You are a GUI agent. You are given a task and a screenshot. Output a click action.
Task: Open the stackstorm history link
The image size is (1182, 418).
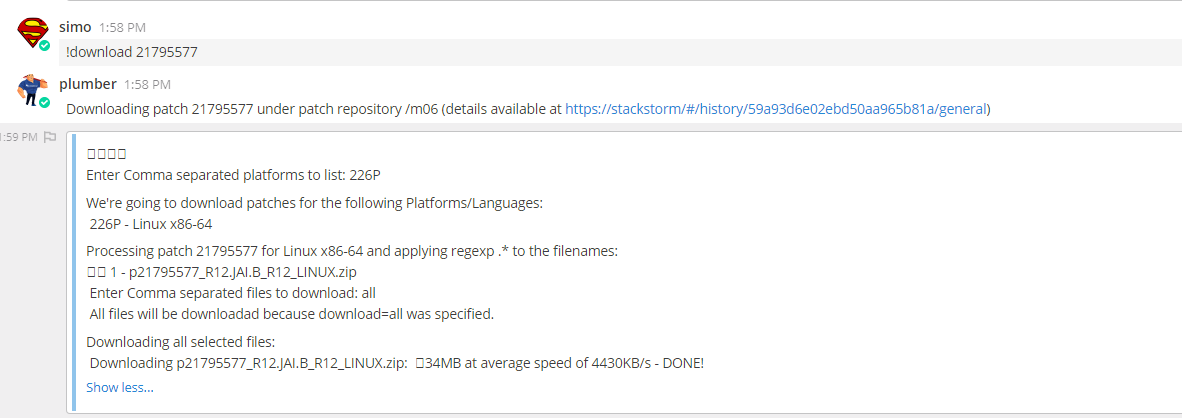776,109
